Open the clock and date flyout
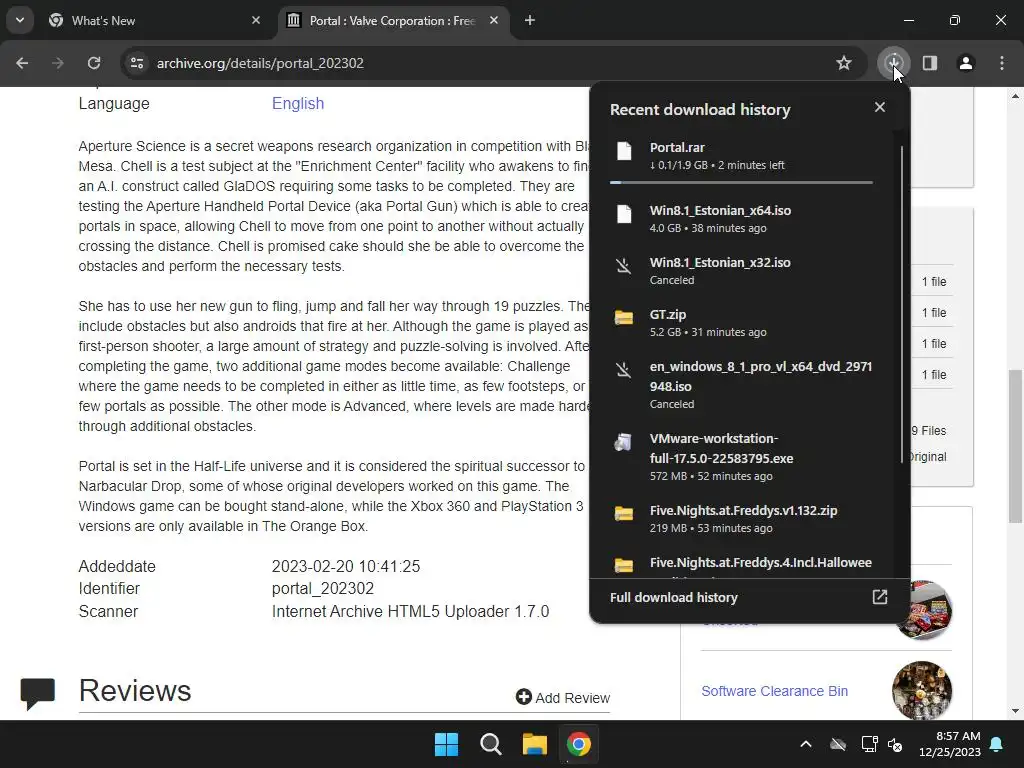This screenshot has width=1024, height=768. pos(950,744)
